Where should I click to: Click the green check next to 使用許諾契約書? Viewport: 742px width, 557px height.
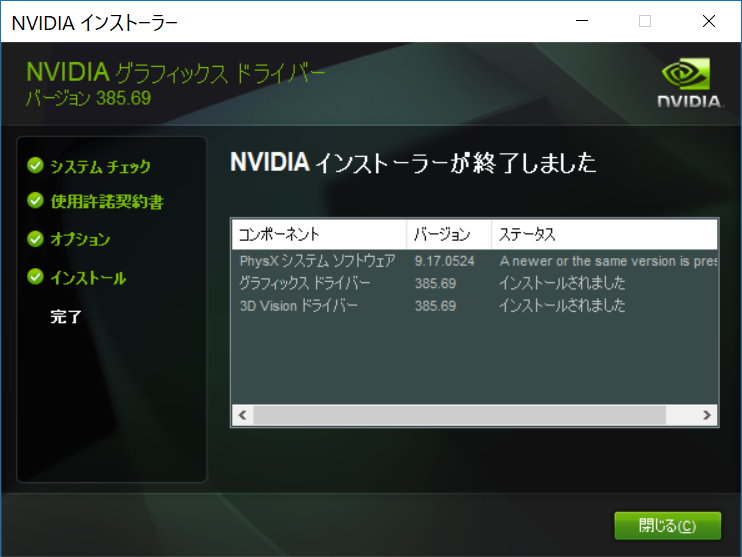pos(35,201)
